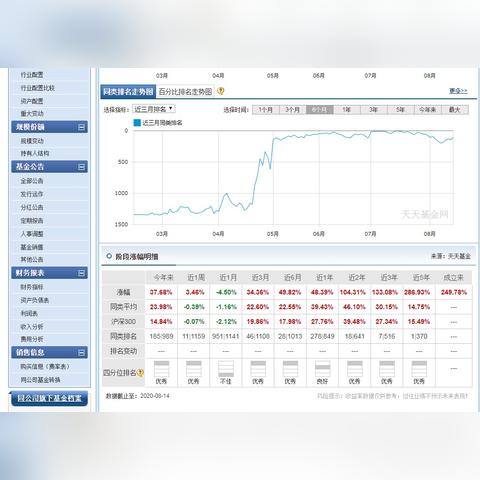Select the 3年 time range option
The width and height of the screenshot is (480, 480).
(x=374, y=110)
